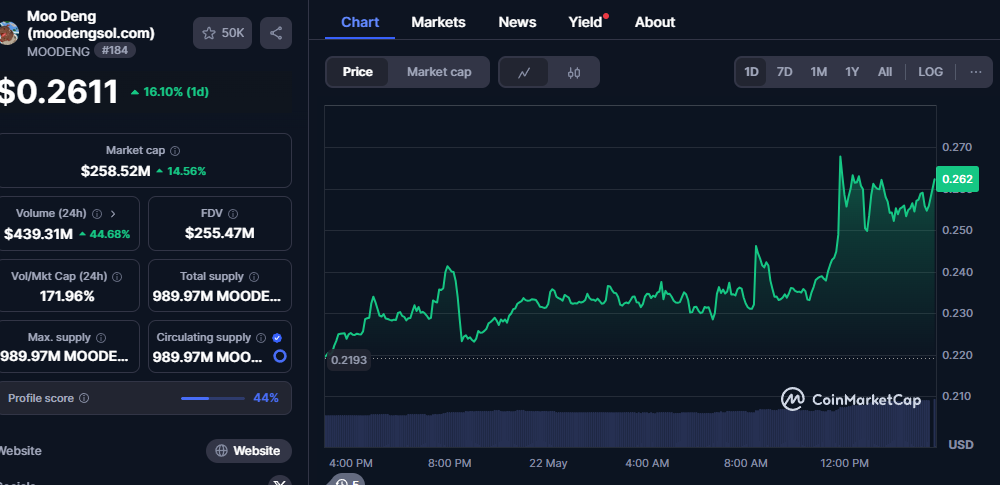This screenshot has width=1000, height=485.
Task: Click the verified checkmark beside Circulating supply
Action: (277, 338)
